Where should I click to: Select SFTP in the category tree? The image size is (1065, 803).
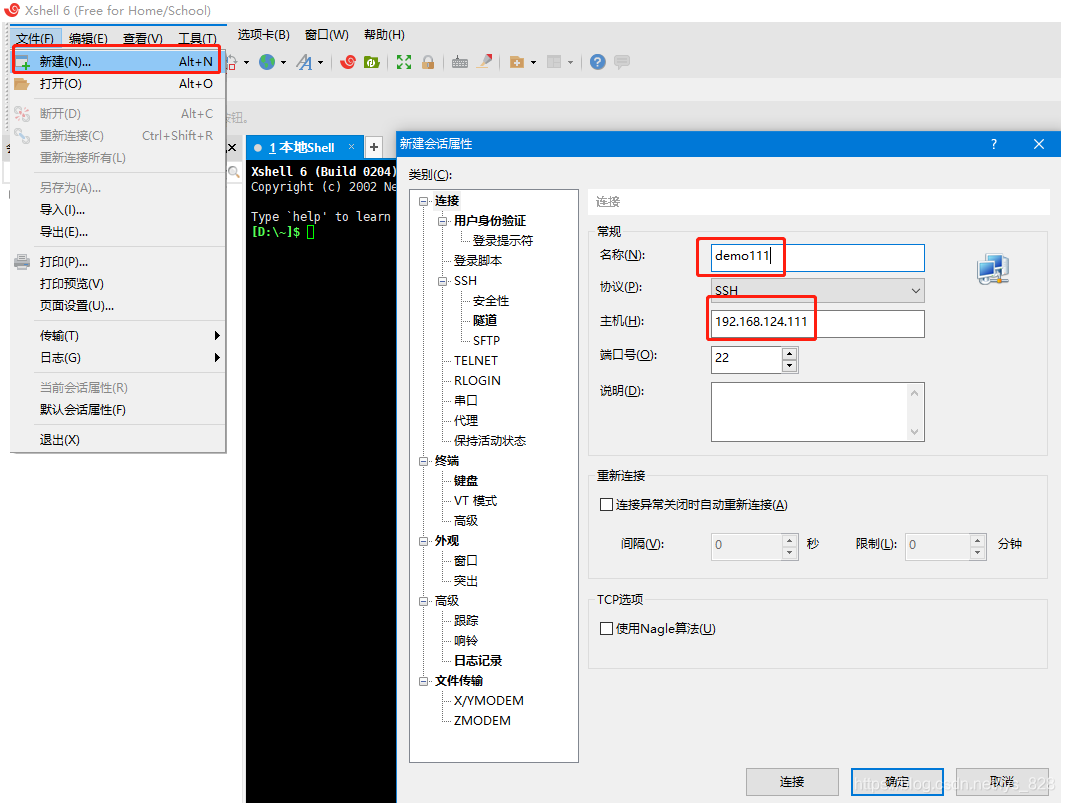[x=486, y=340]
